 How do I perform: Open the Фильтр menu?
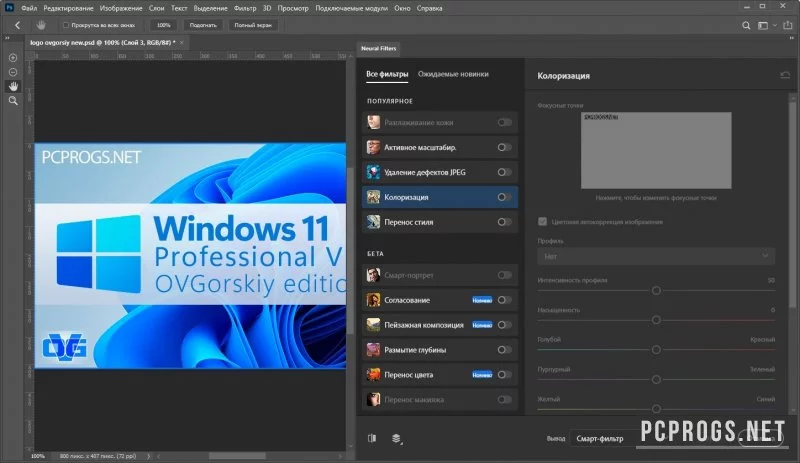(x=245, y=8)
